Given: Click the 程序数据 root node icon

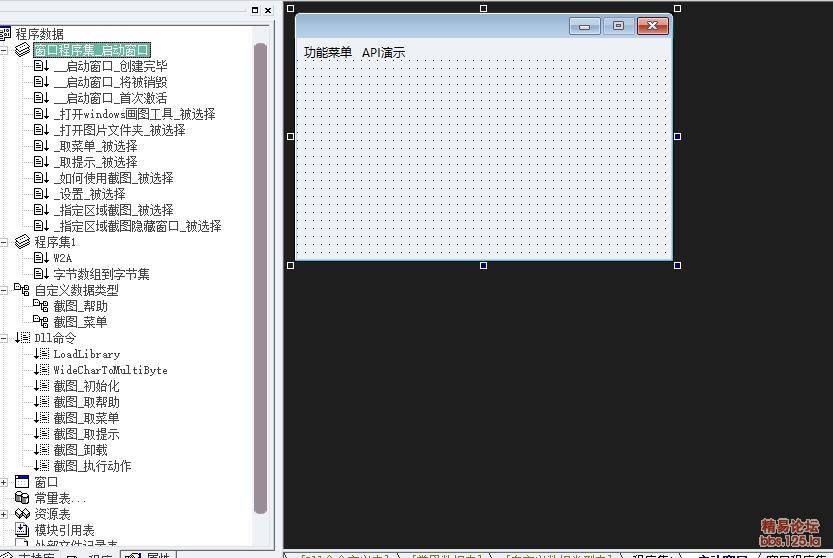Looking at the screenshot, I should tap(5, 34).
